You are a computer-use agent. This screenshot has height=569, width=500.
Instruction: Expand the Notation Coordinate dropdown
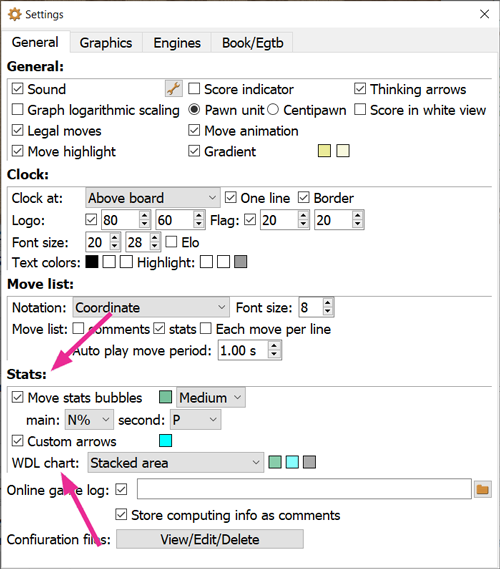(x=151, y=307)
